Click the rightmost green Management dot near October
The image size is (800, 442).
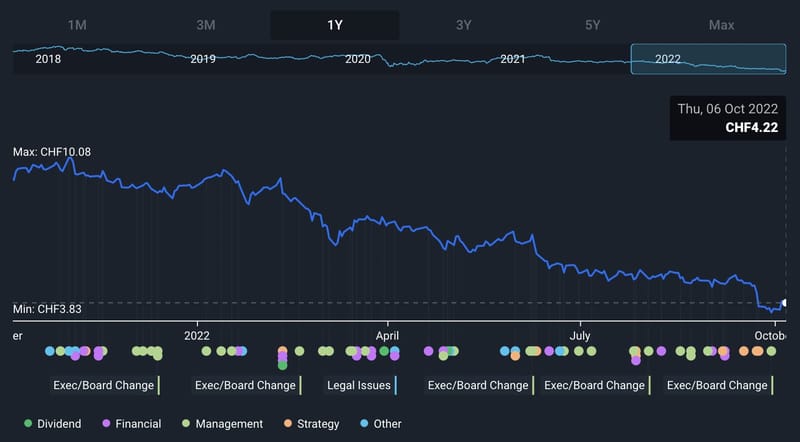pyautogui.click(x=771, y=351)
